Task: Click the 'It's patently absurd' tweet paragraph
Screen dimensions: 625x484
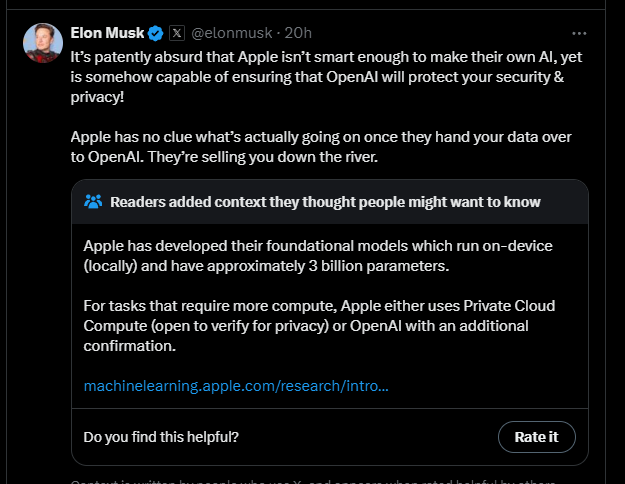Action: 326,77
